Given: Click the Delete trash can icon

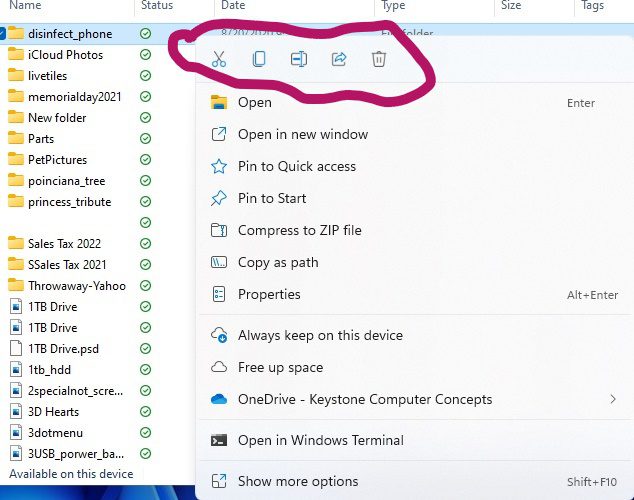Looking at the screenshot, I should click(379, 59).
